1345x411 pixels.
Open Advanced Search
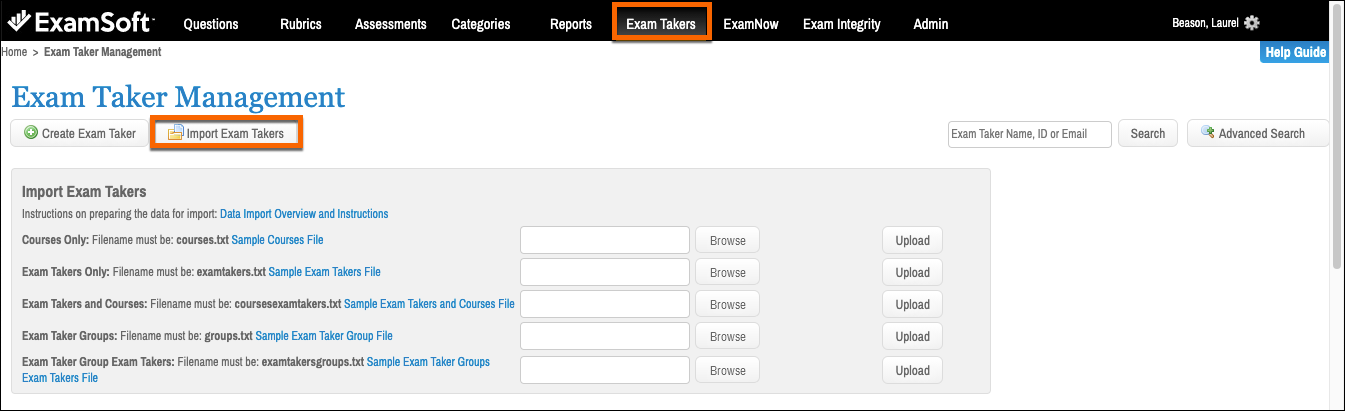tap(1259, 133)
